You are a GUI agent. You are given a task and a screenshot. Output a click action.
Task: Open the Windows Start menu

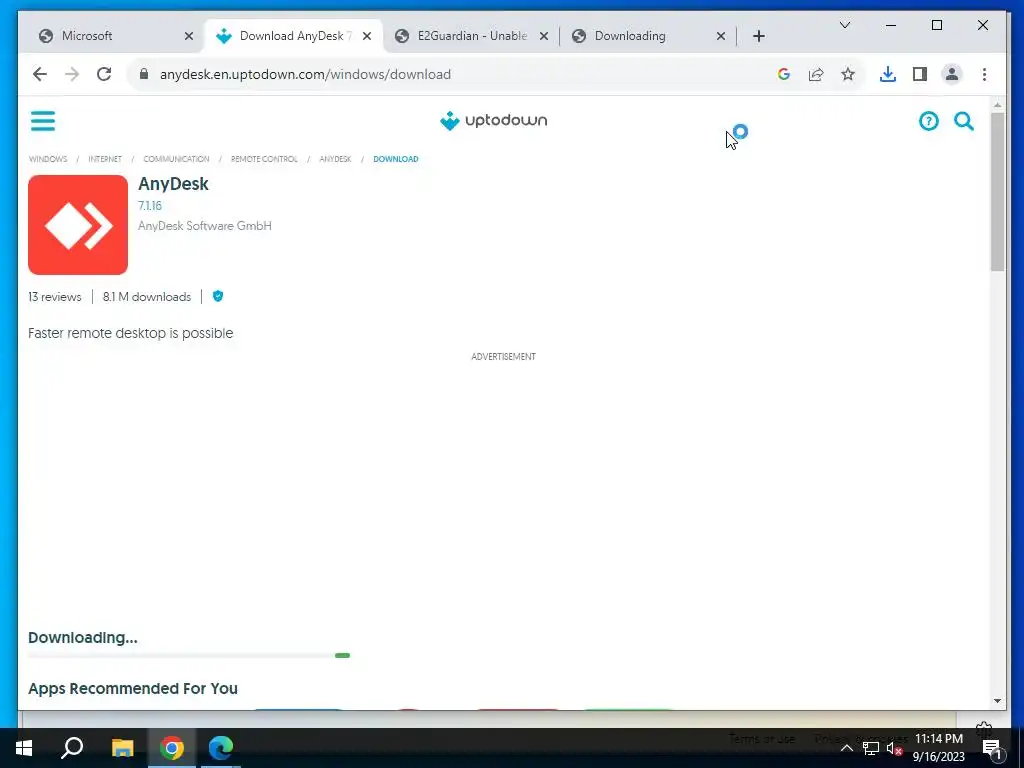[x=24, y=747]
